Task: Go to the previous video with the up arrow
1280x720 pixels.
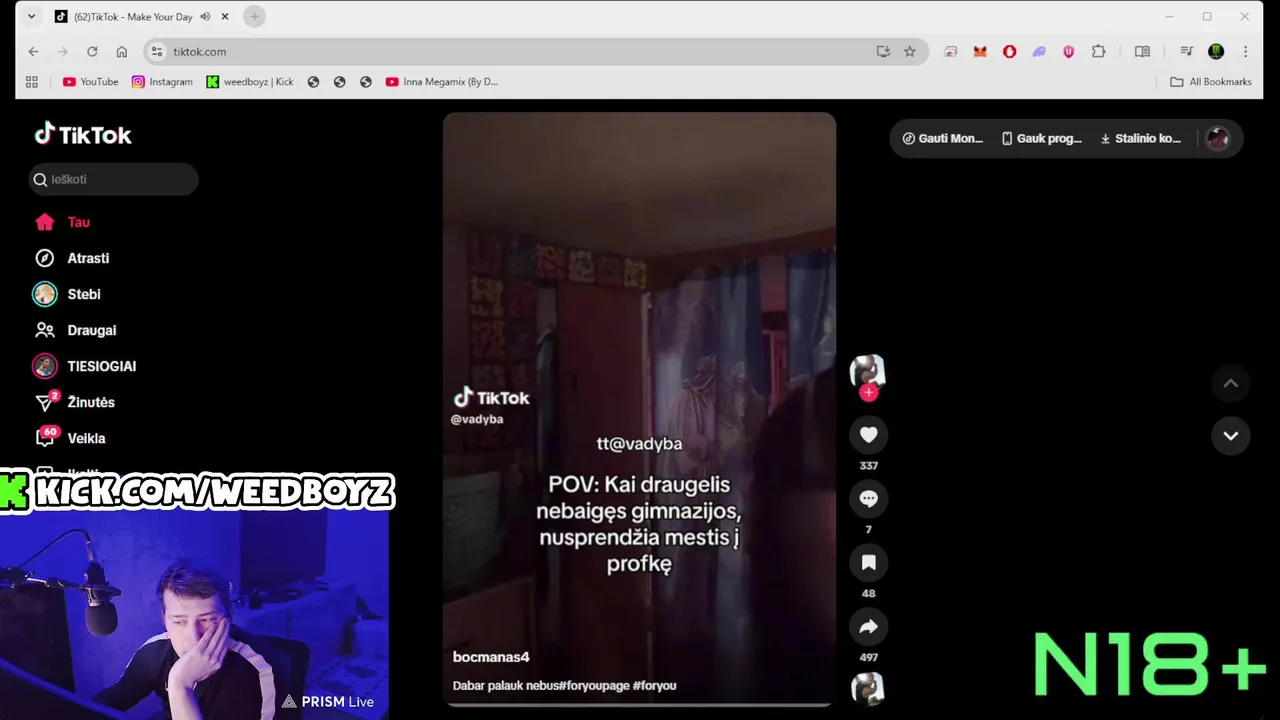Action: tap(1230, 383)
